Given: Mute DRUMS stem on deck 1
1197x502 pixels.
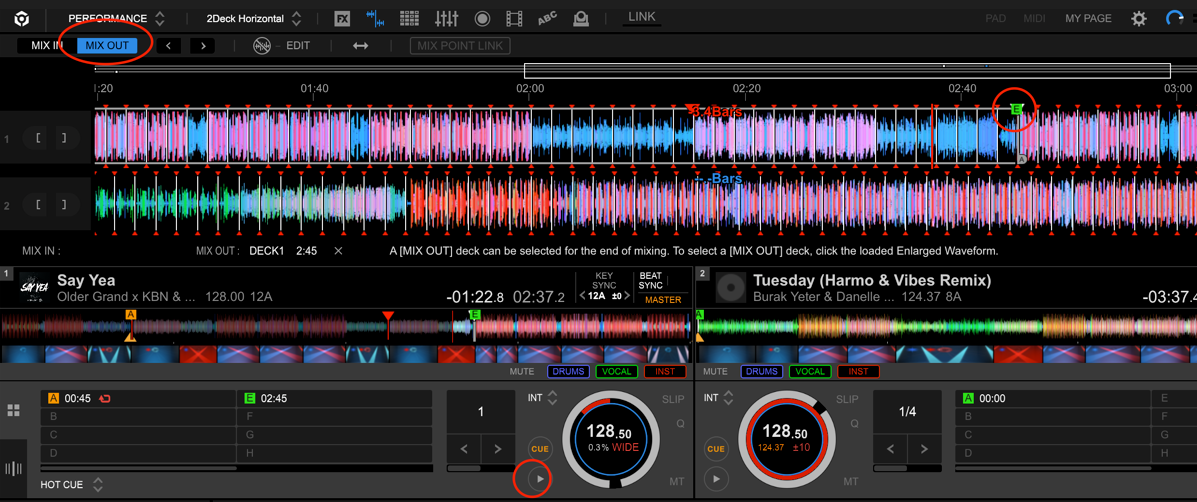Looking at the screenshot, I should (x=568, y=372).
